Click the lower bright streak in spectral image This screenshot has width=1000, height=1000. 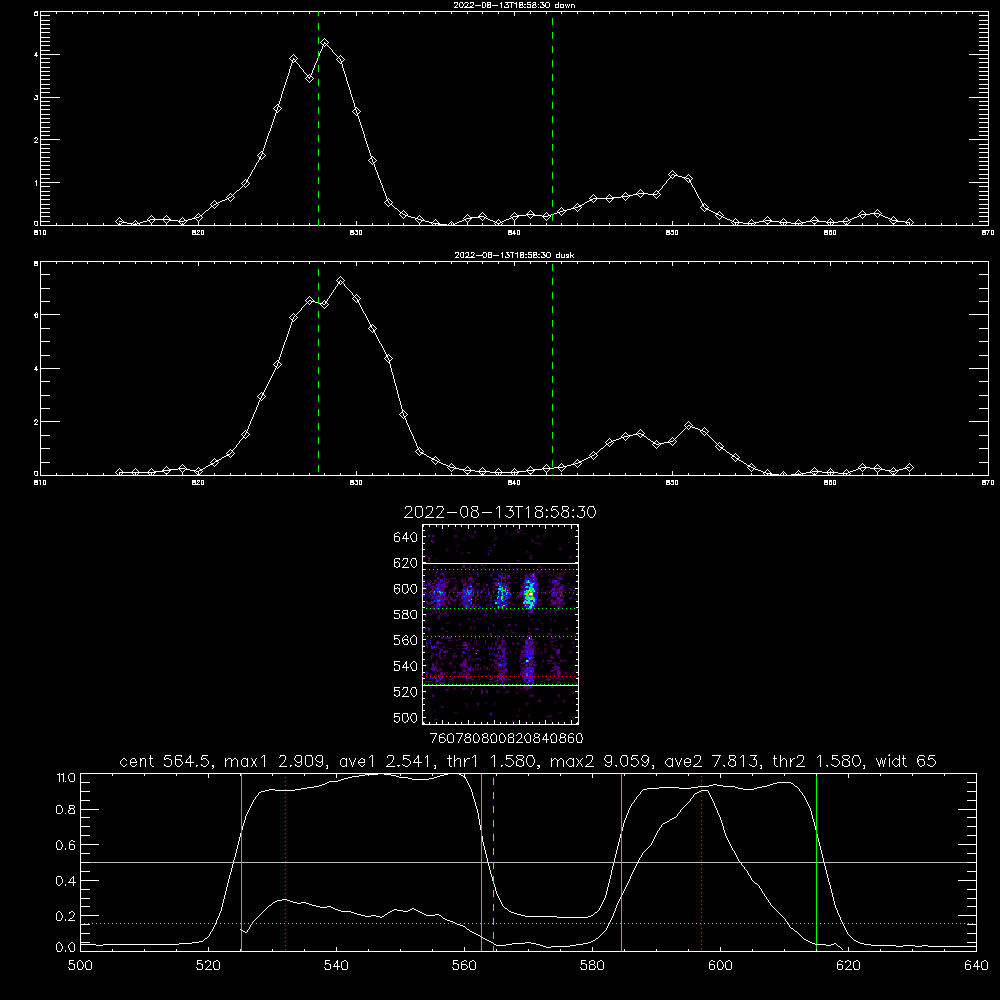tap(528, 661)
